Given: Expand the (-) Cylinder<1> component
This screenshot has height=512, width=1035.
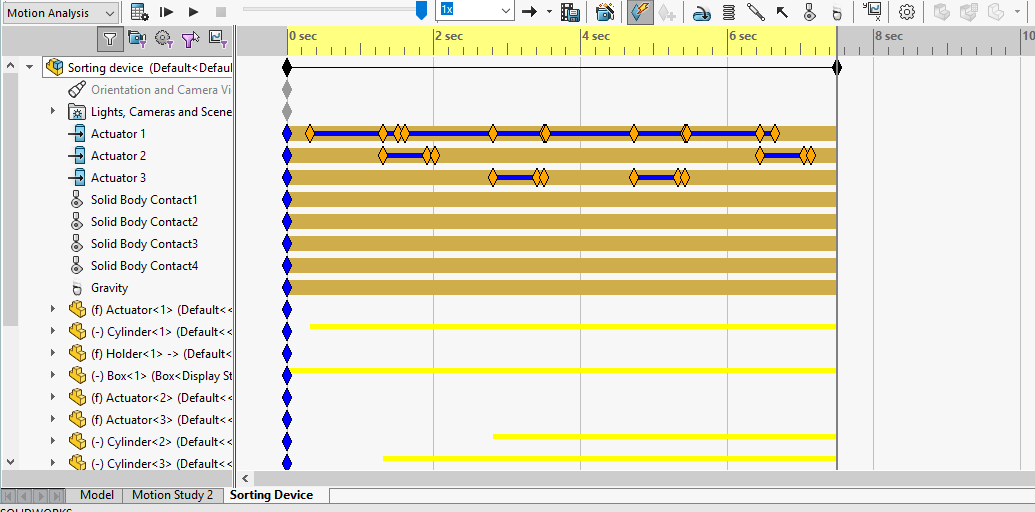Looking at the screenshot, I should [x=53, y=331].
